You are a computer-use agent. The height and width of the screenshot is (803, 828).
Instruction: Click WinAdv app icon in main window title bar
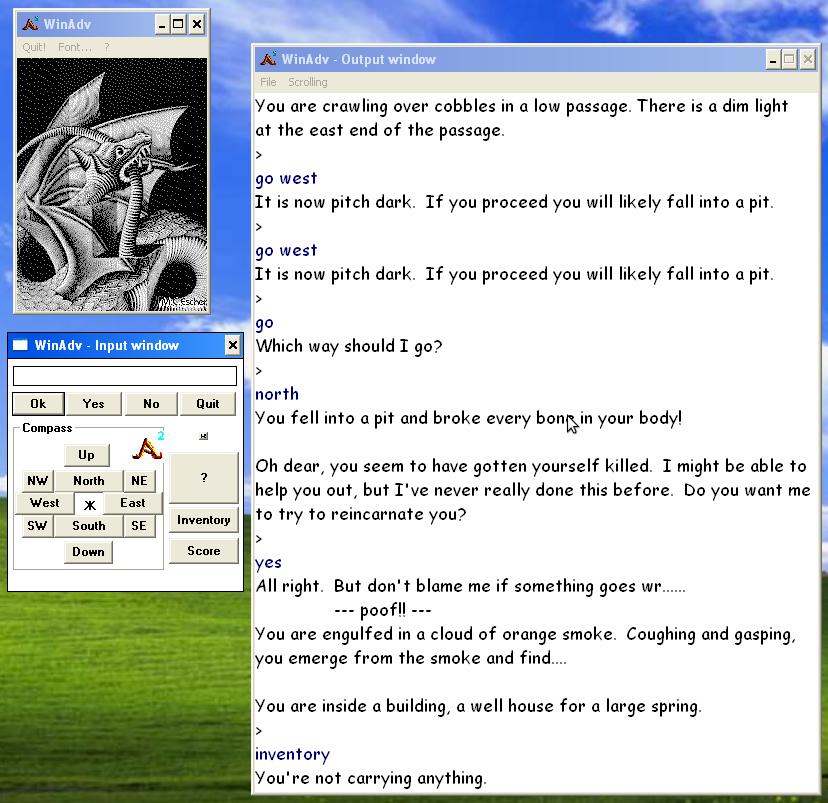pos(30,24)
